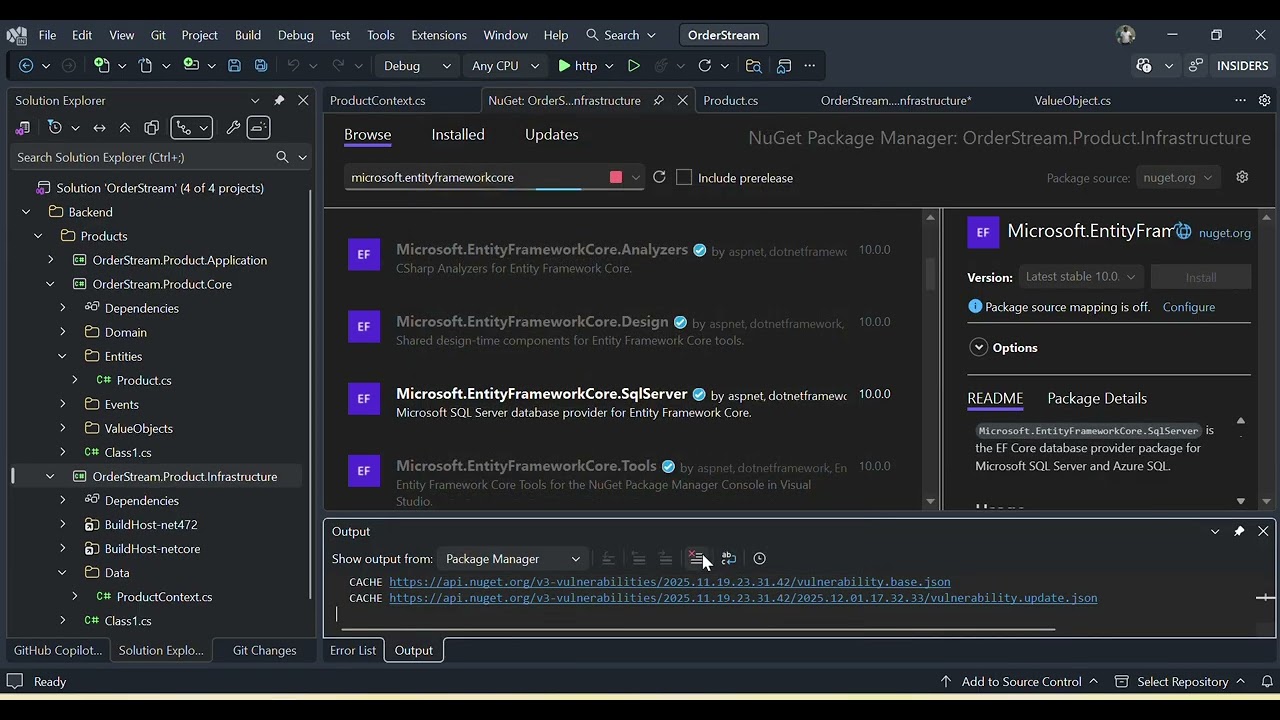Open the Build menu
This screenshot has height=720, width=1280.
click(x=248, y=35)
